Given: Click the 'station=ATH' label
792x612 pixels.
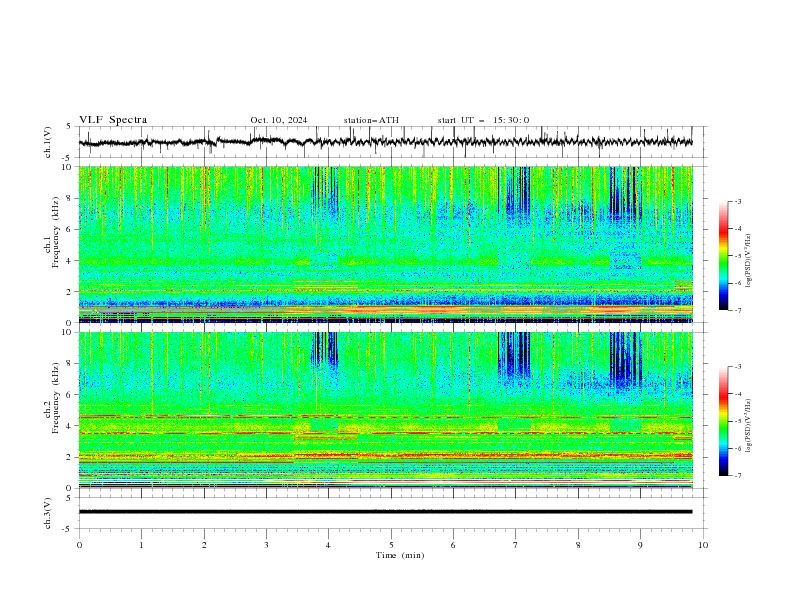Looking at the screenshot, I should coord(371,120).
